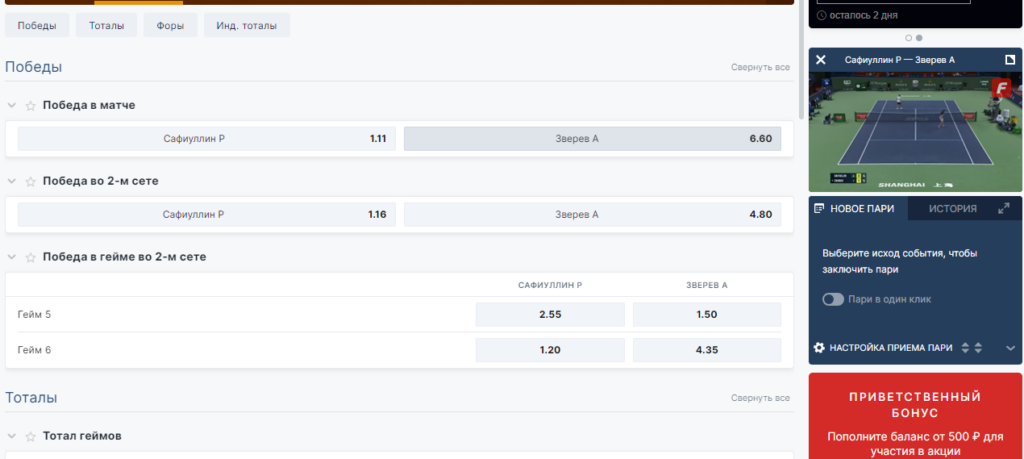1024x459 pixels.
Task: Bet on Зверев А match win at 6.60
Action: click(x=592, y=138)
